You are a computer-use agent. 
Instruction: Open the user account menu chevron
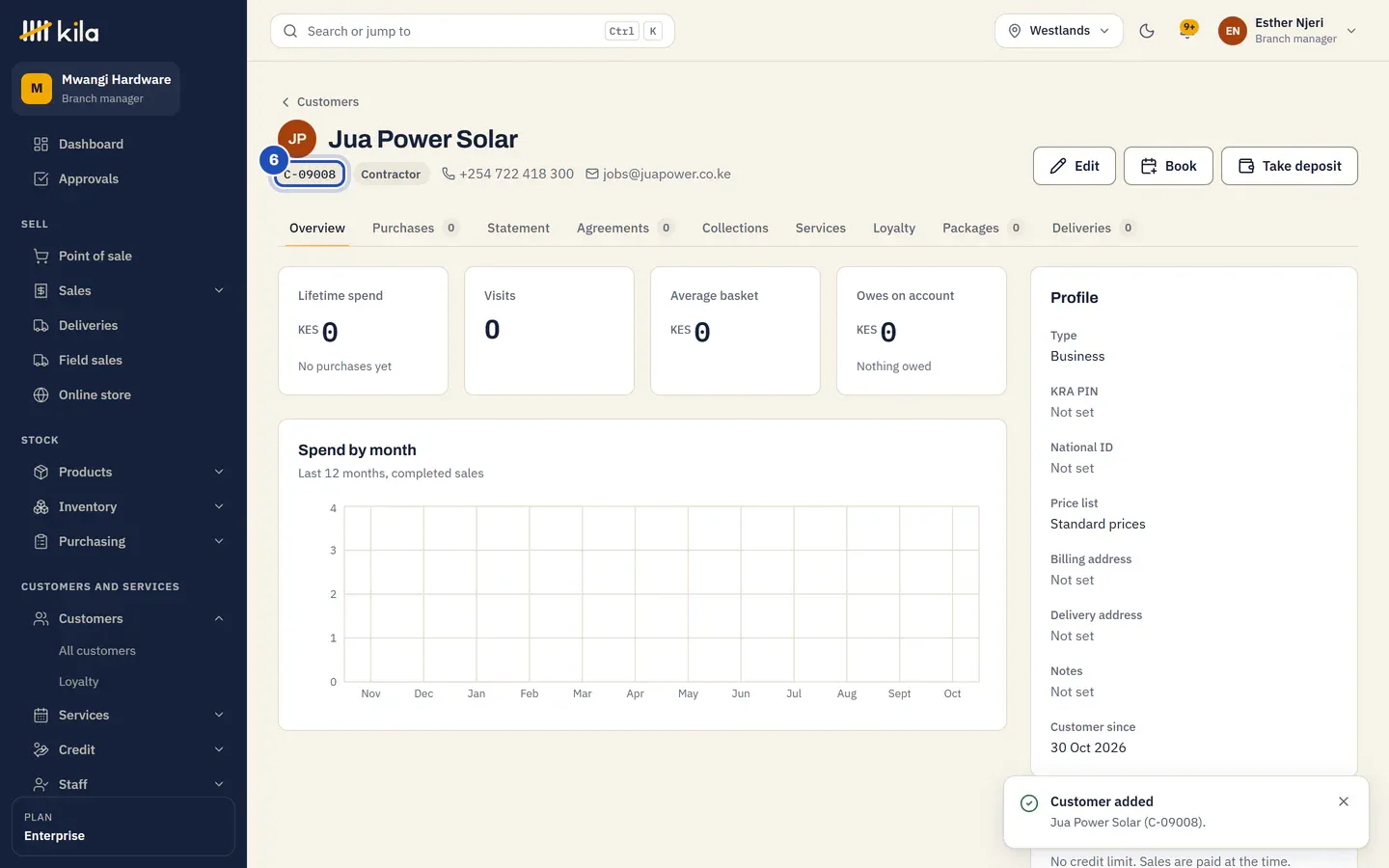[x=1351, y=31]
